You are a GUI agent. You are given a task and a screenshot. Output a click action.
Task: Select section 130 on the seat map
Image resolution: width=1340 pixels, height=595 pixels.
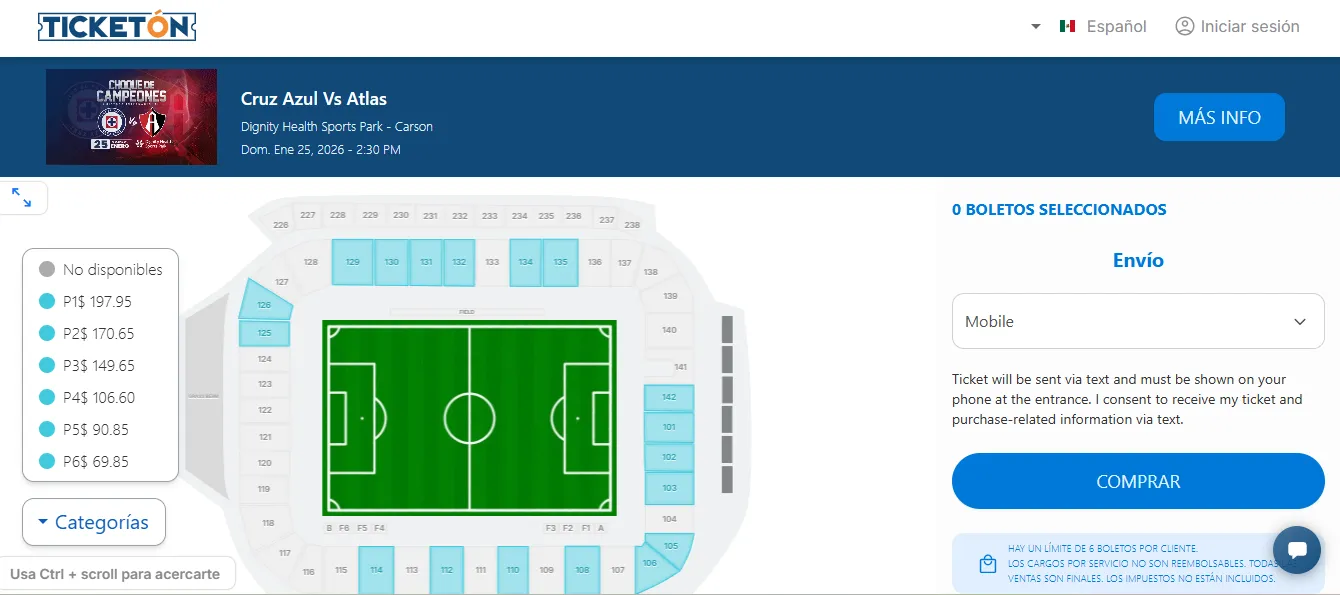pos(391,262)
